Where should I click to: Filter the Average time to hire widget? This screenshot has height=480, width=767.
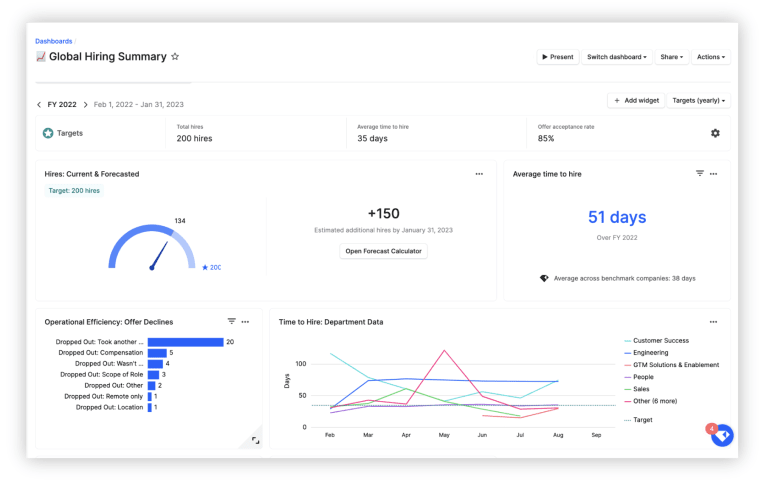700,173
